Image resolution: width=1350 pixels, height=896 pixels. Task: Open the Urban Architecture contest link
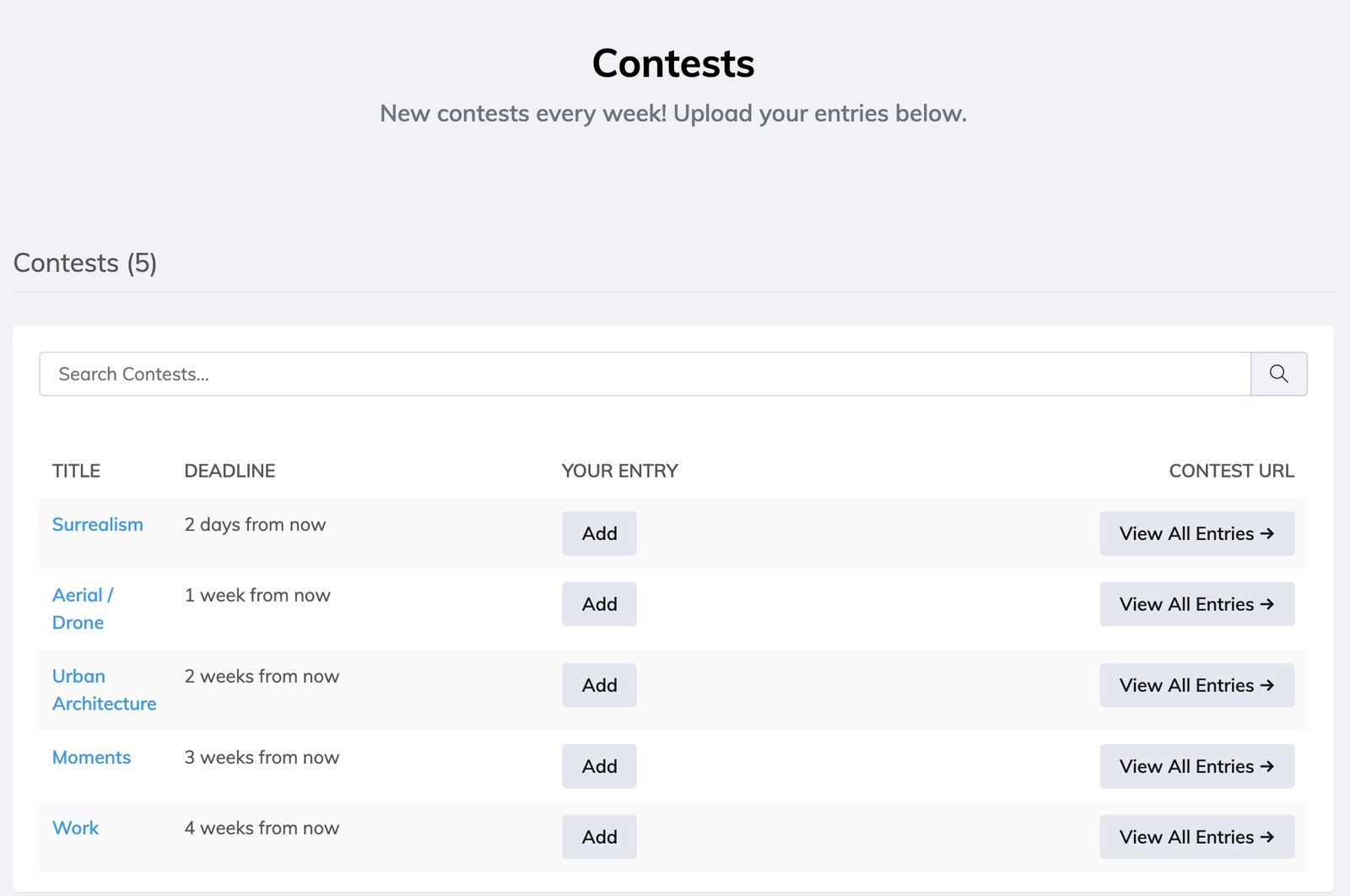(105, 690)
